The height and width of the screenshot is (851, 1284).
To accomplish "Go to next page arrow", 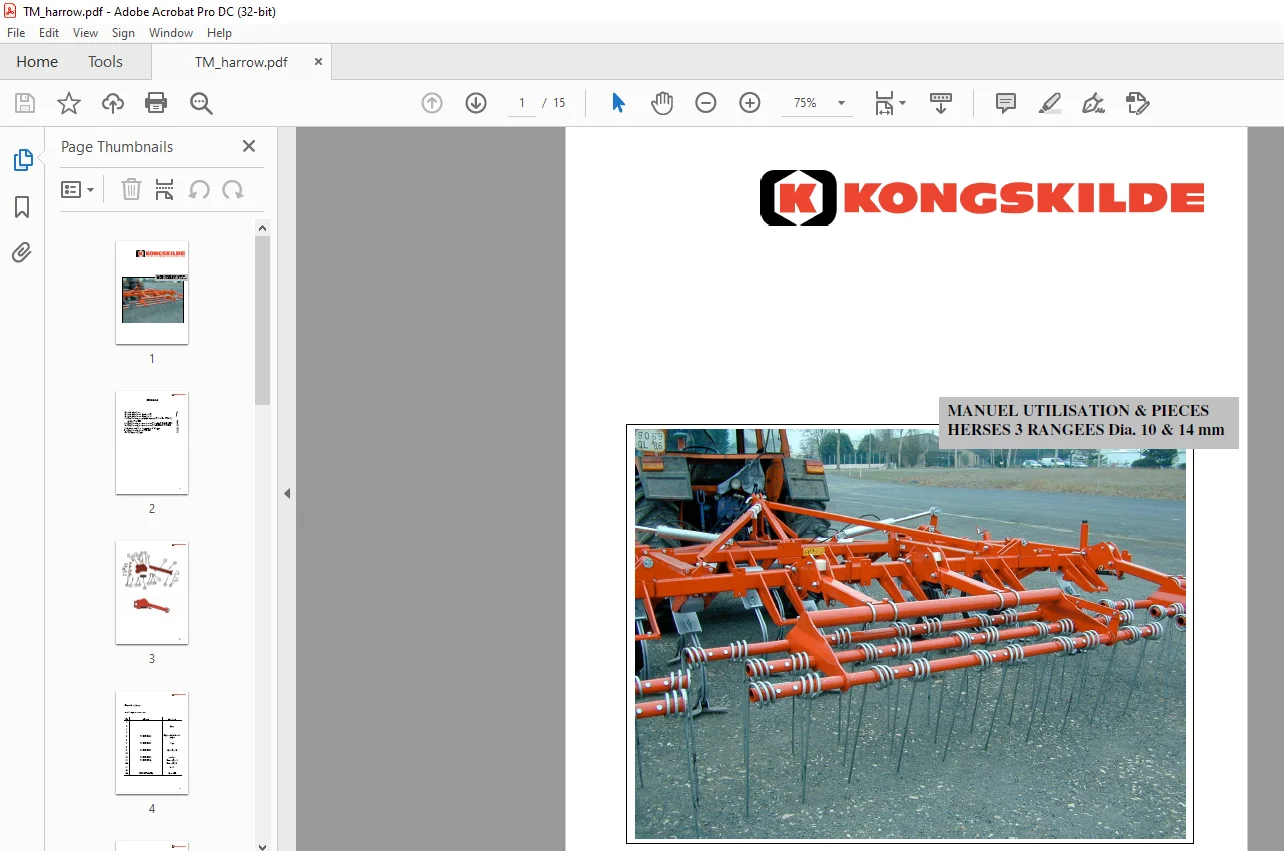I will pyautogui.click(x=476, y=103).
